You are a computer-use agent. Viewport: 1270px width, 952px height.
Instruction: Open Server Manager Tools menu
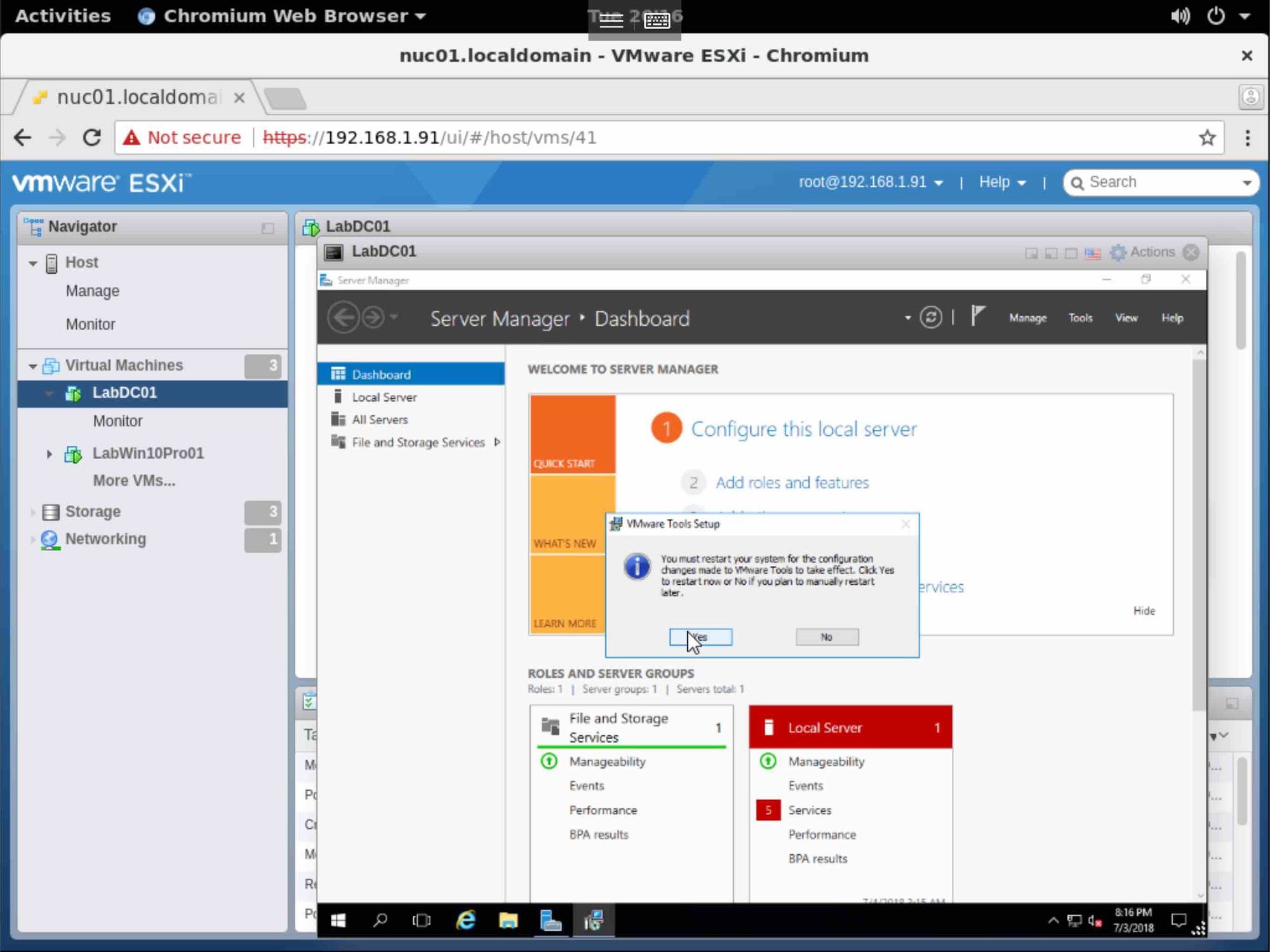click(1080, 318)
